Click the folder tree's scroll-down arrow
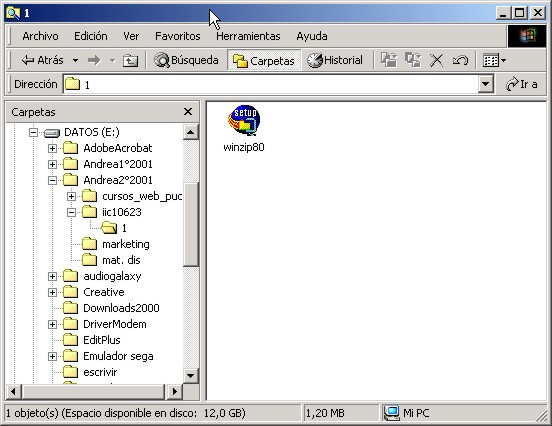Screen dimensions: 552x426 coord(190,375)
